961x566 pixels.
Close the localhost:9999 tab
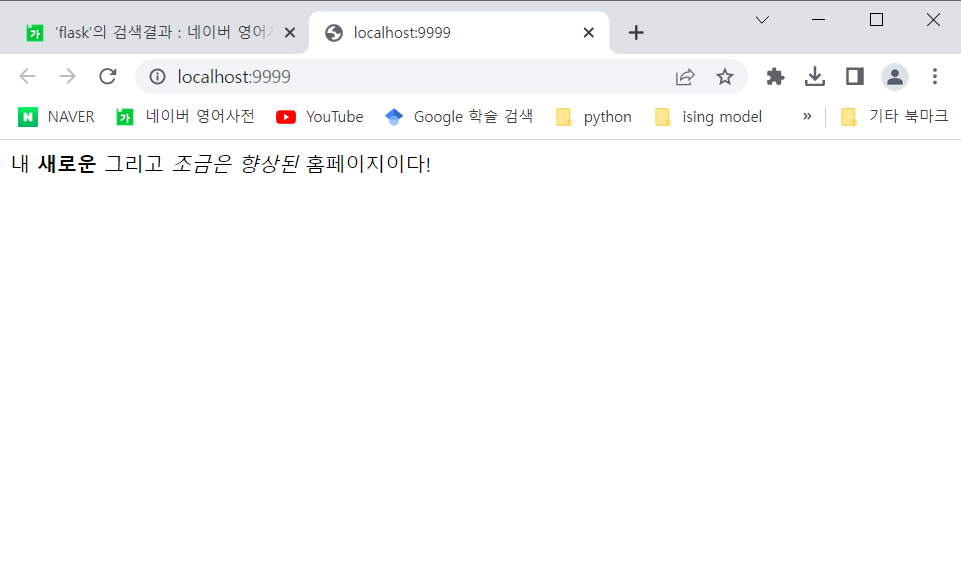click(588, 32)
